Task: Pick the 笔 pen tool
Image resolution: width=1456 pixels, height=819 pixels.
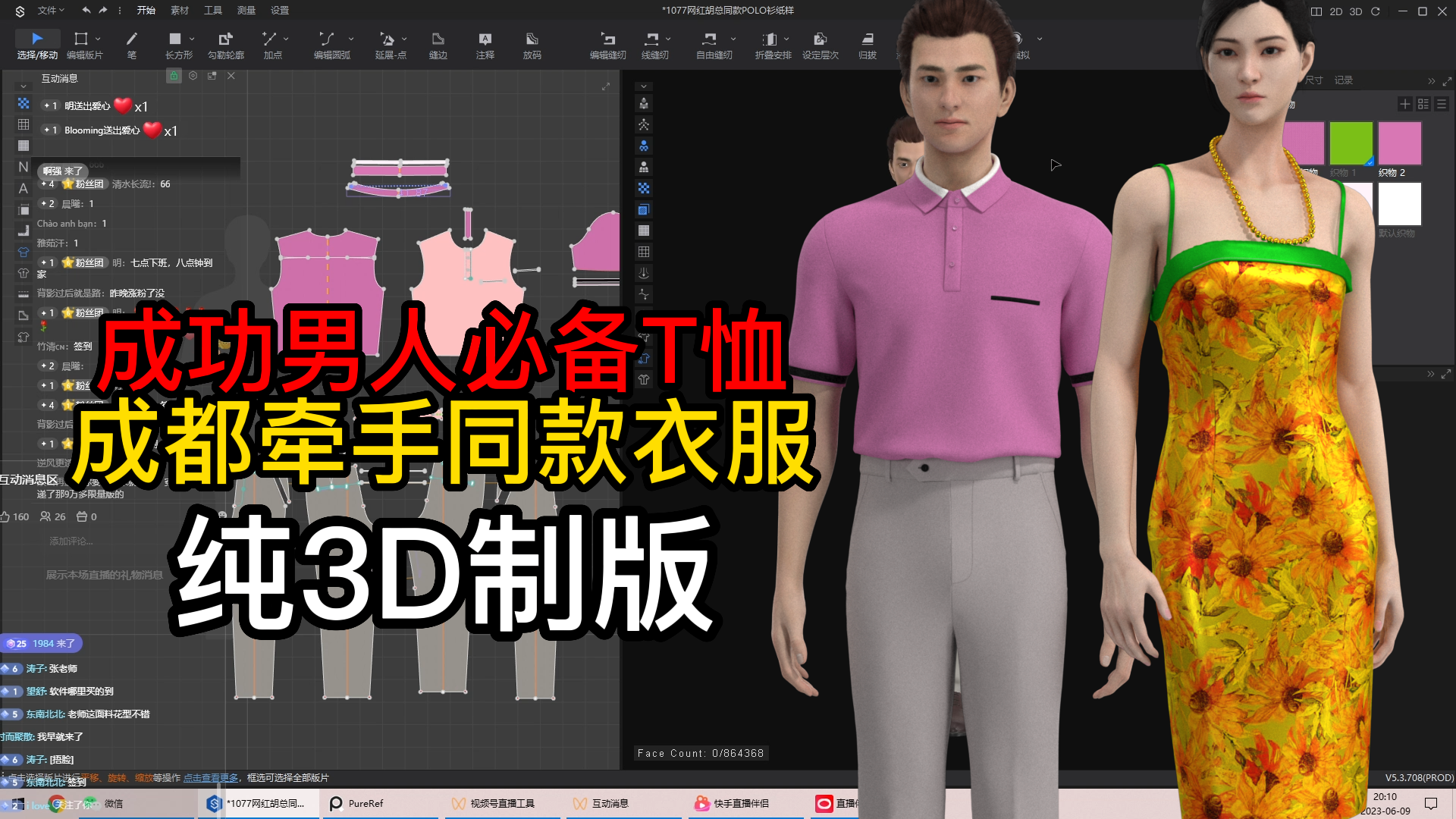Action: 132,45
